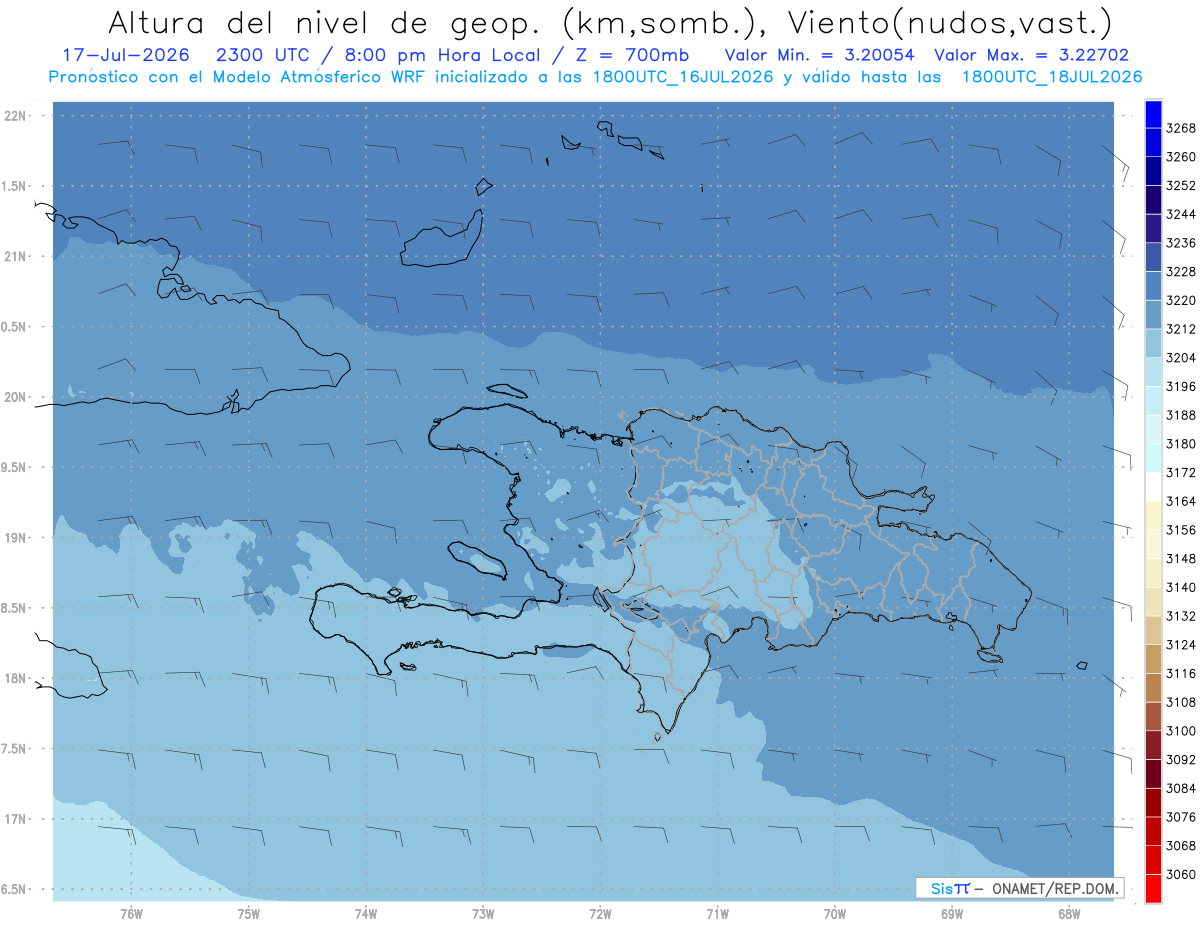Viewport: 1200px width, 927px height.
Task: Select the '3100' colorbar value
Action: [1181, 731]
